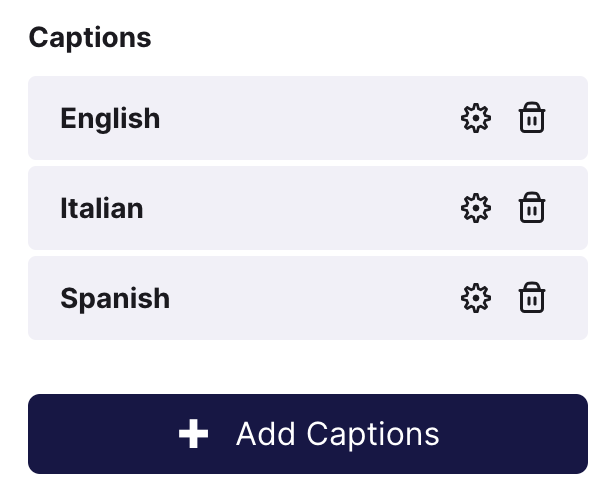Select the English caption row
The height and width of the screenshot is (490, 614).
[x=308, y=118]
